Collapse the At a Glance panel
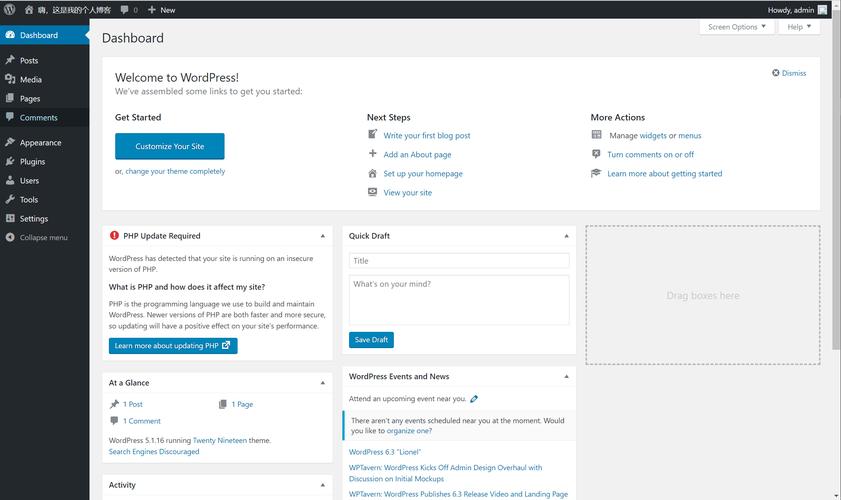 tap(323, 383)
